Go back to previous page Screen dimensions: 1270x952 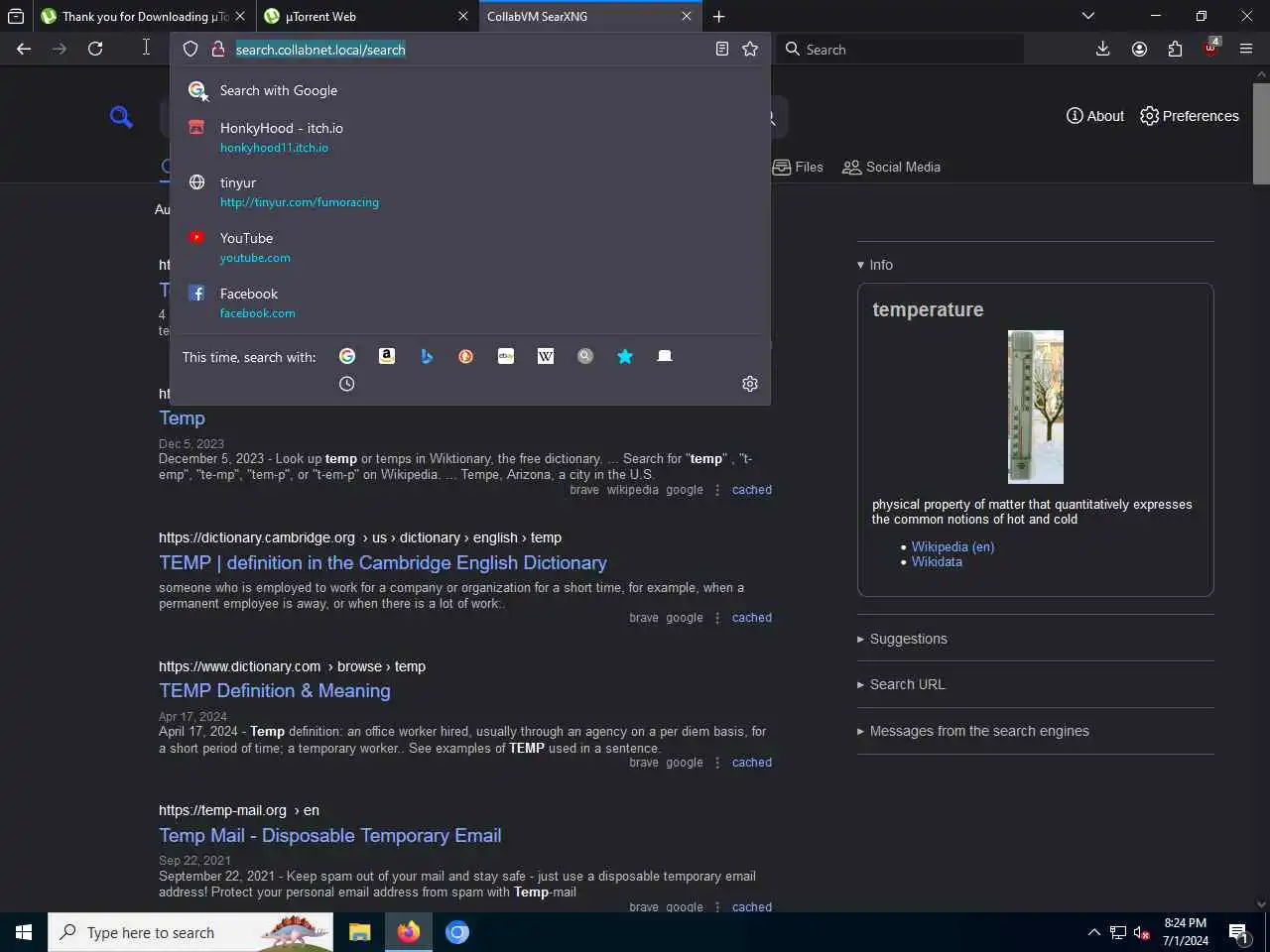24,49
